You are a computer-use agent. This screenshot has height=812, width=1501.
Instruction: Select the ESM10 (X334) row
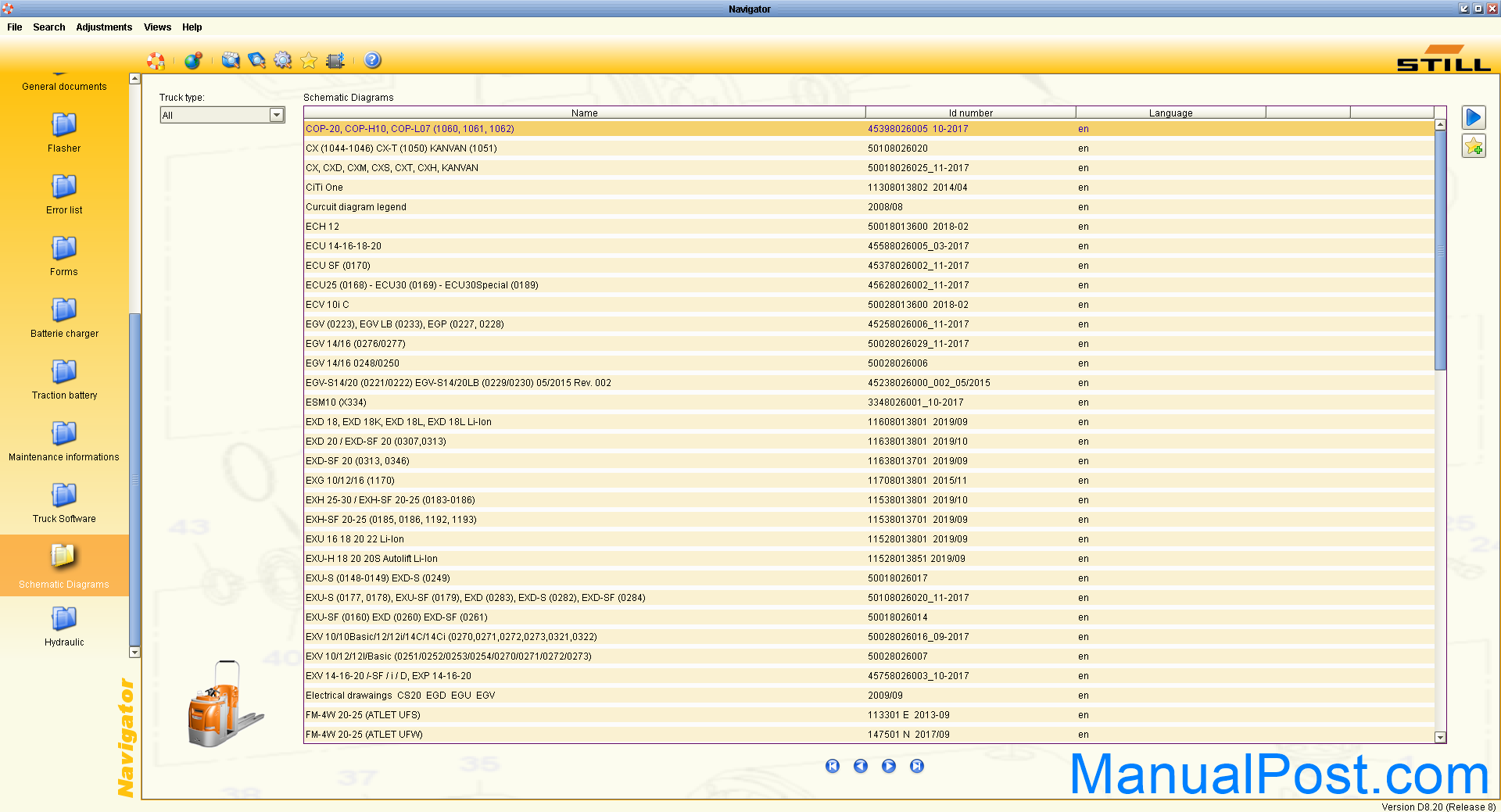pyautogui.click(x=869, y=402)
